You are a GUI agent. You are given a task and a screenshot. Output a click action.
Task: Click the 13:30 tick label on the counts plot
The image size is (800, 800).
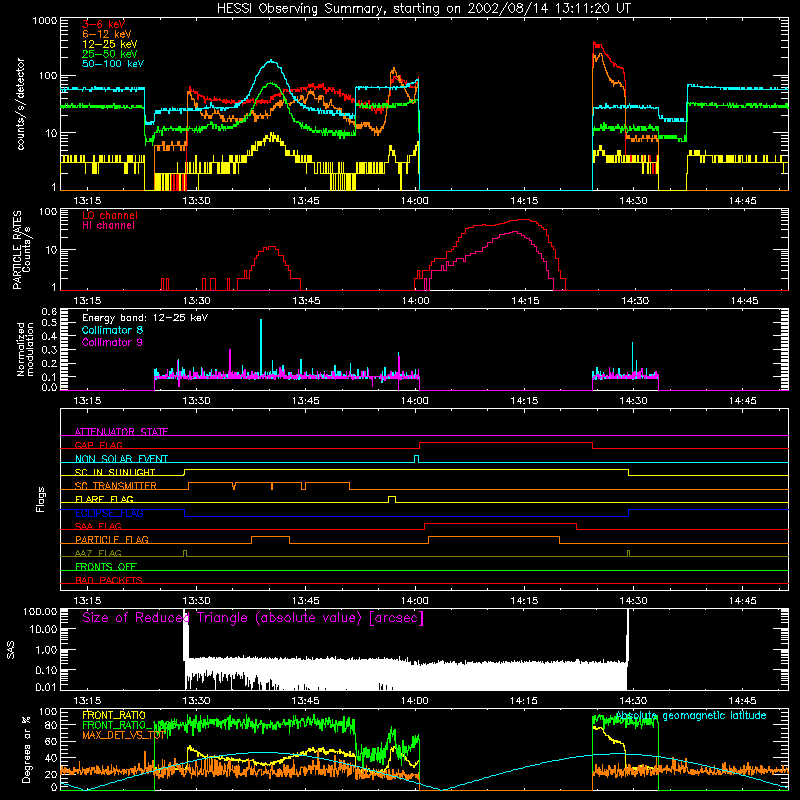[x=196, y=201]
